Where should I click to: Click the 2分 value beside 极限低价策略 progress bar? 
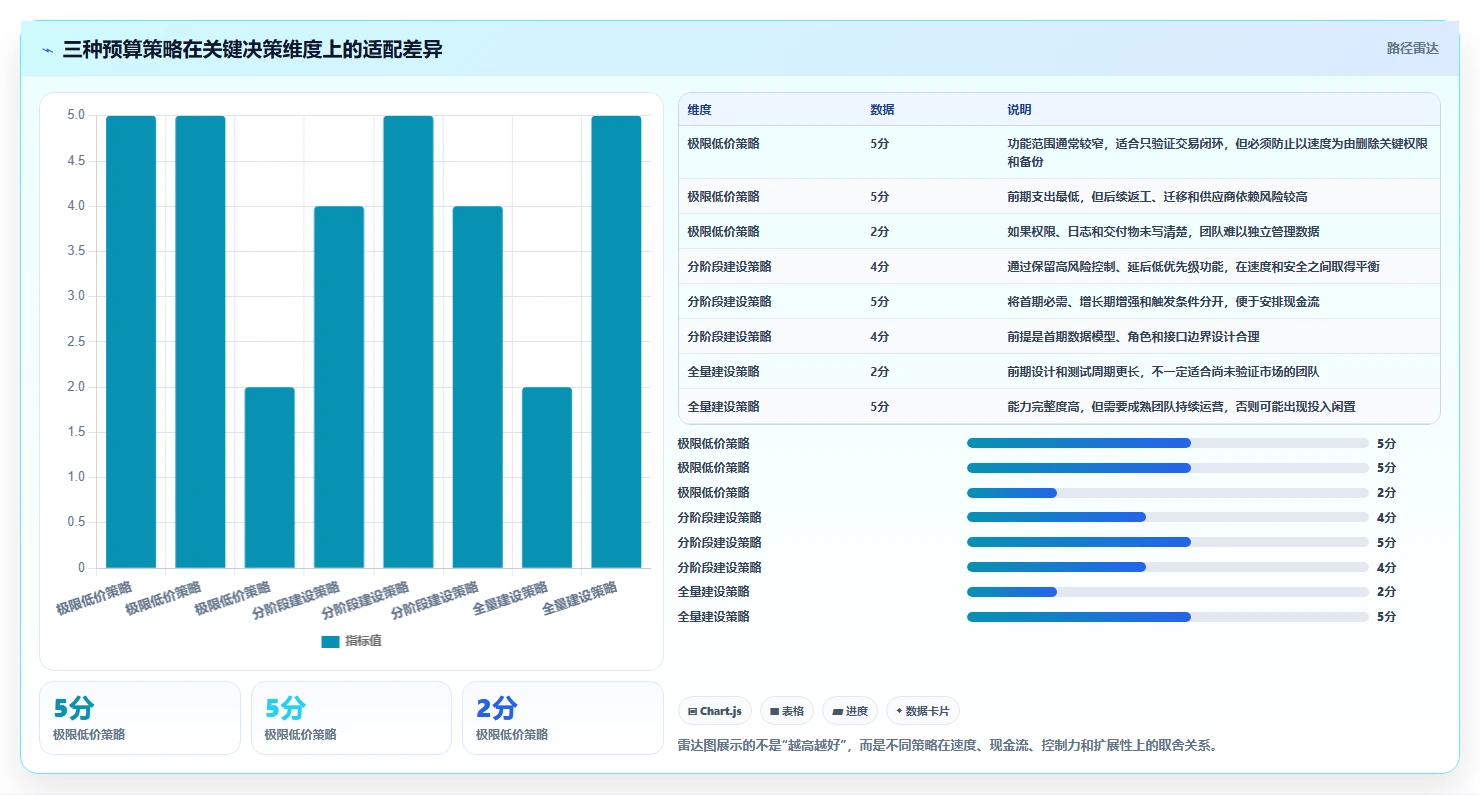(1386, 493)
